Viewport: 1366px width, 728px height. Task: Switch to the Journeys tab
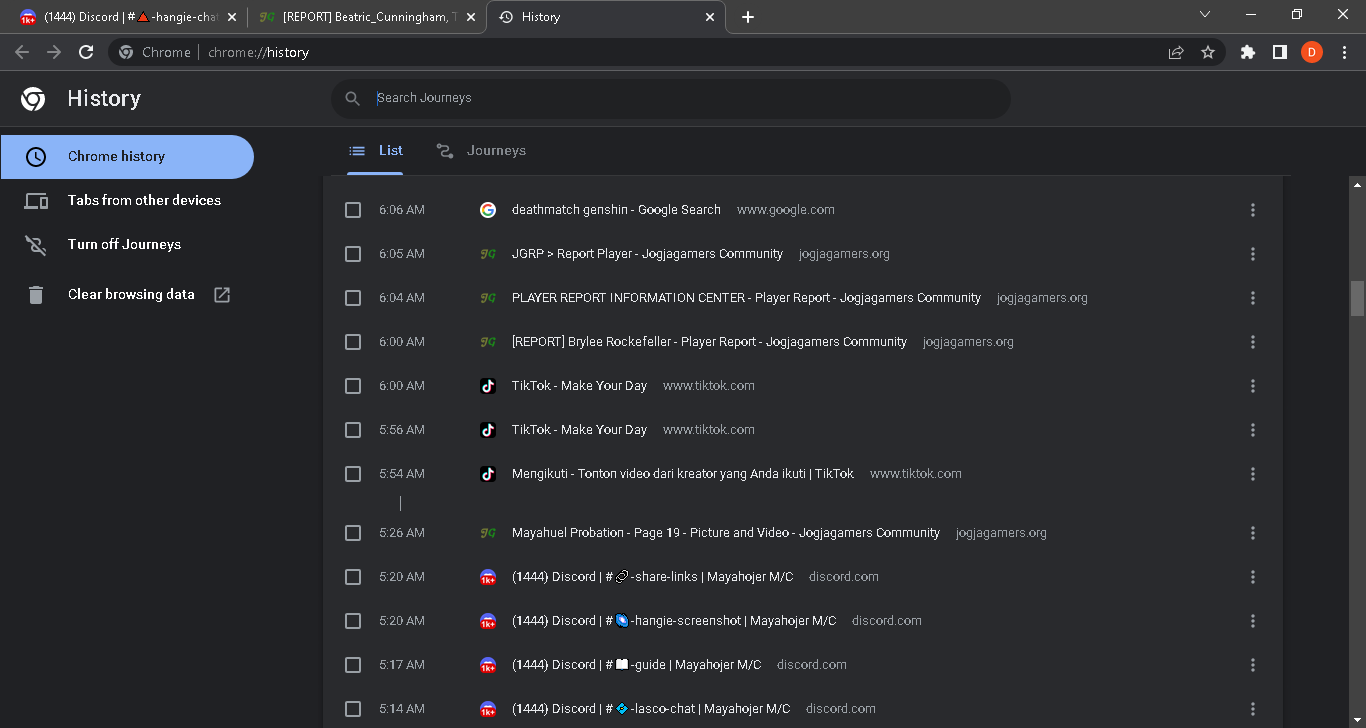click(481, 151)
